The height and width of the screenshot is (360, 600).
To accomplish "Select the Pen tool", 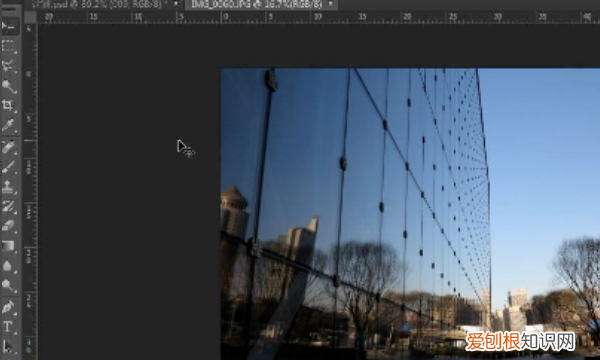I will coord(8,307).
